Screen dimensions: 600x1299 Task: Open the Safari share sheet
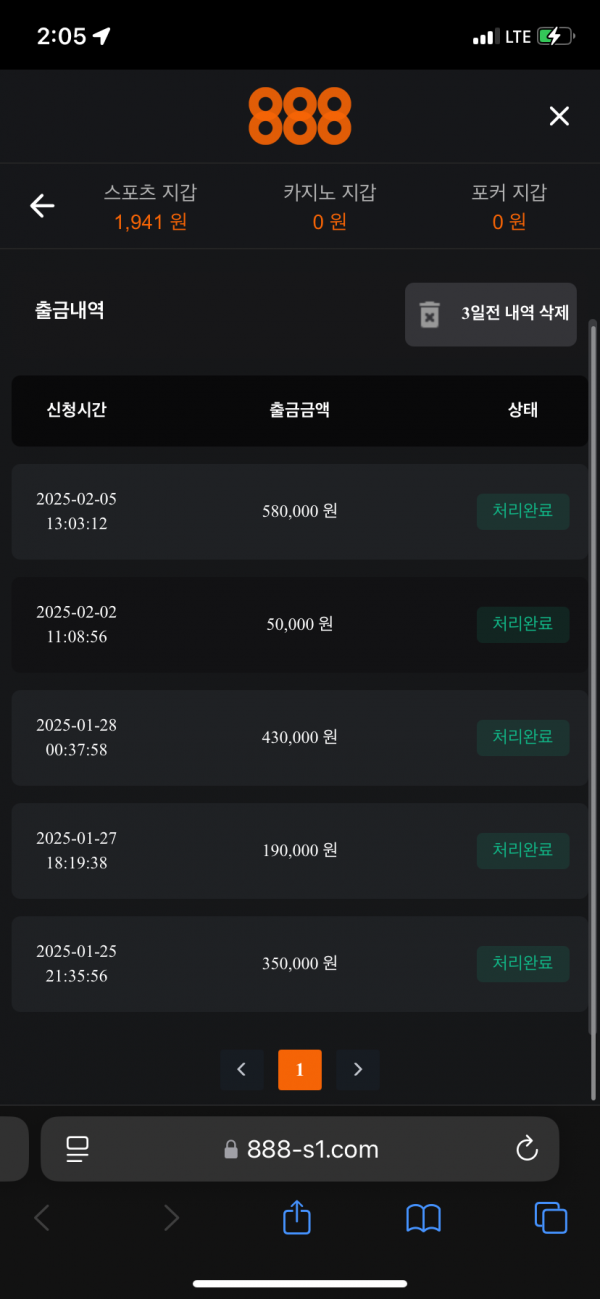coord(297,1217)
